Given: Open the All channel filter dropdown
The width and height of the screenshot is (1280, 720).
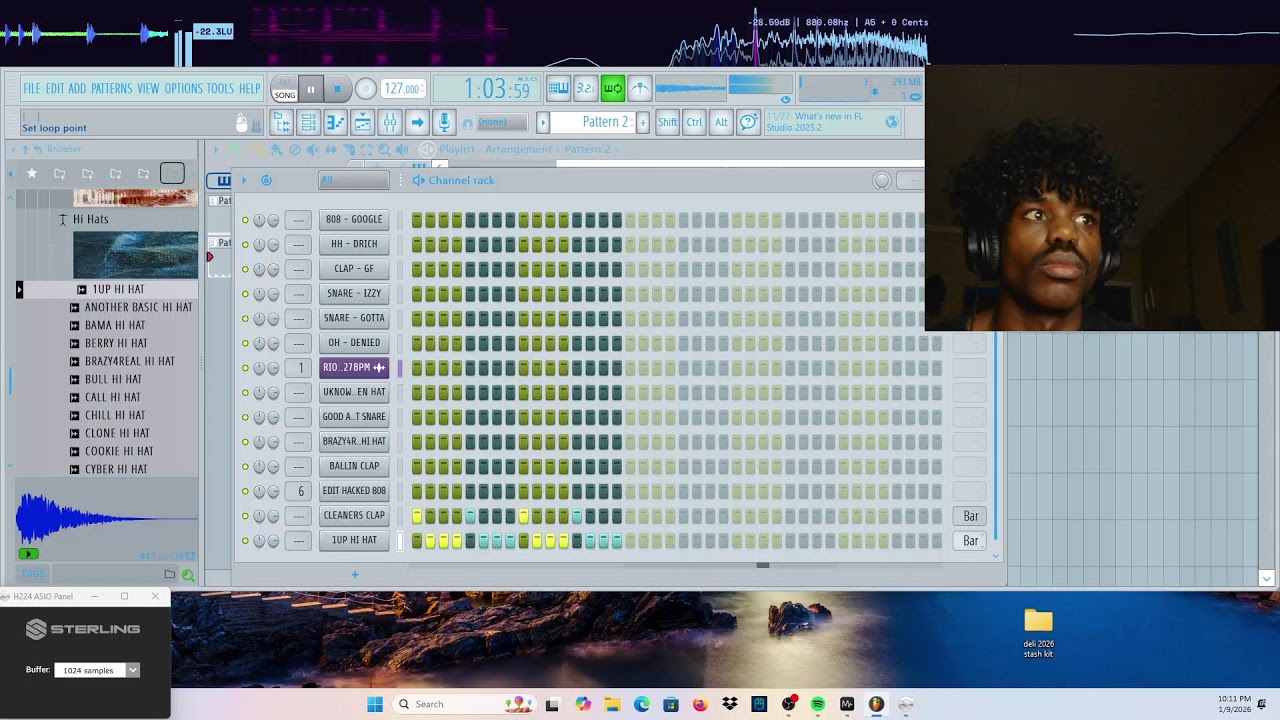Looking at the screenshot, I should click(x=353, y=180).
